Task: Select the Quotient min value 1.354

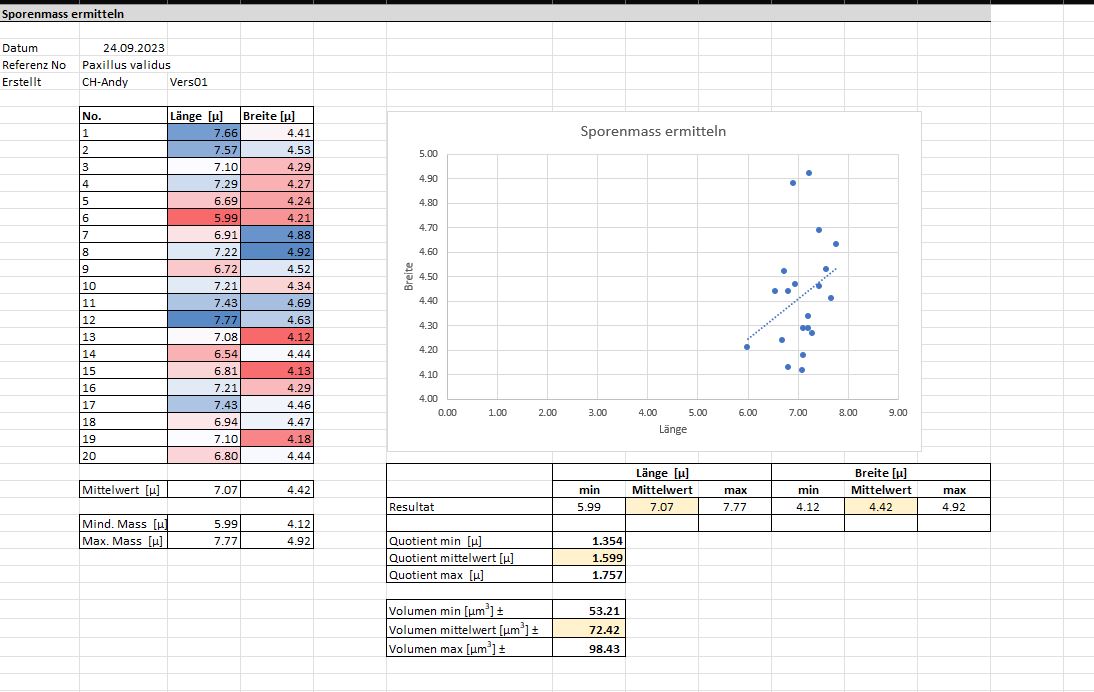Action: 590,540
